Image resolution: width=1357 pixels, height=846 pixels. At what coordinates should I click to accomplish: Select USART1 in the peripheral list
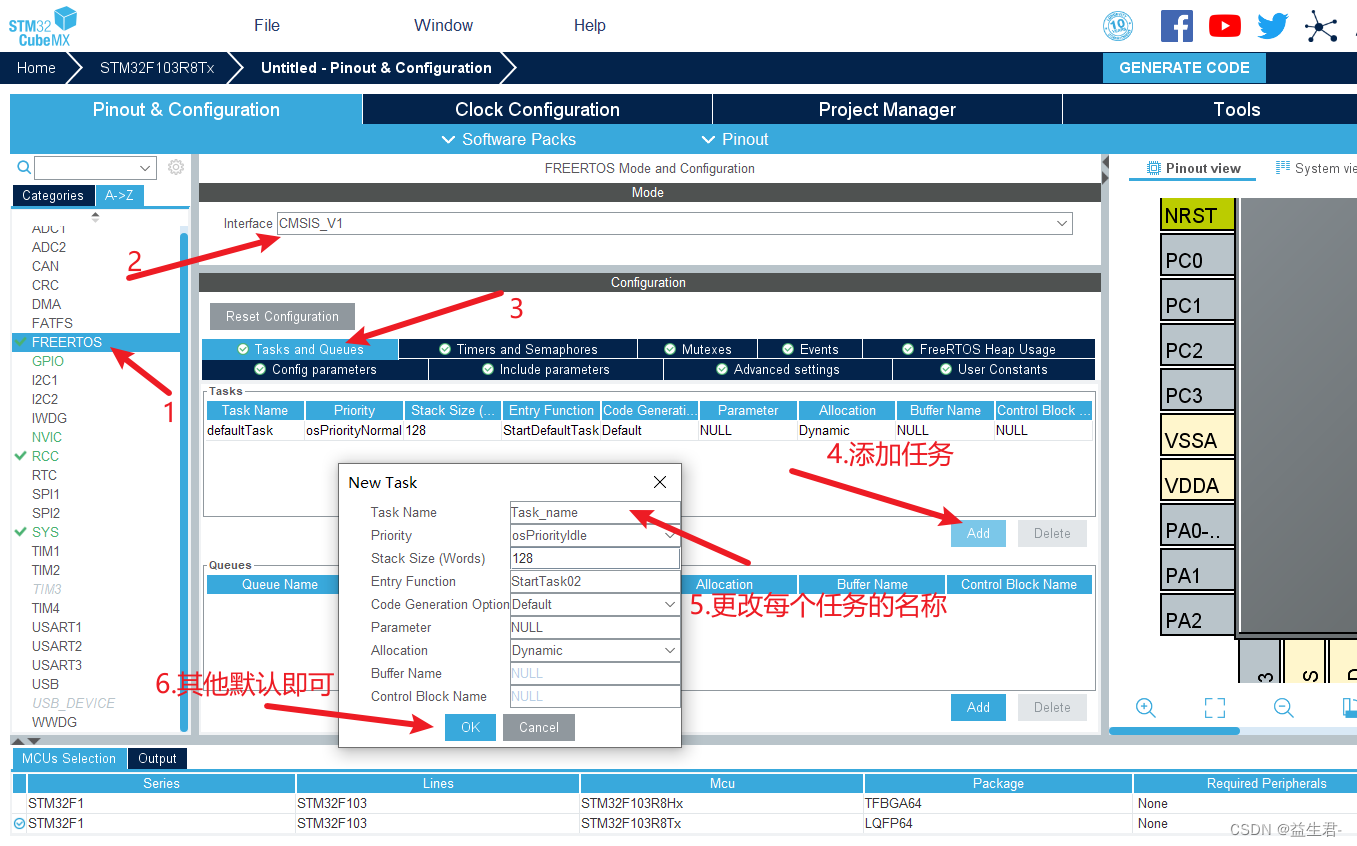[x=57, y=627]
